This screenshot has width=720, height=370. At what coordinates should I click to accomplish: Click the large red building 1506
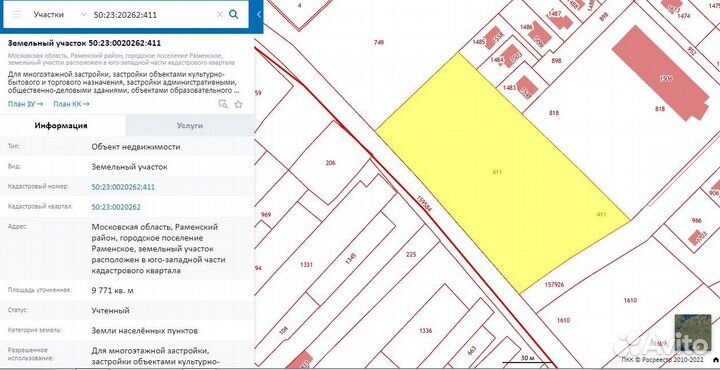pos(661,73)
